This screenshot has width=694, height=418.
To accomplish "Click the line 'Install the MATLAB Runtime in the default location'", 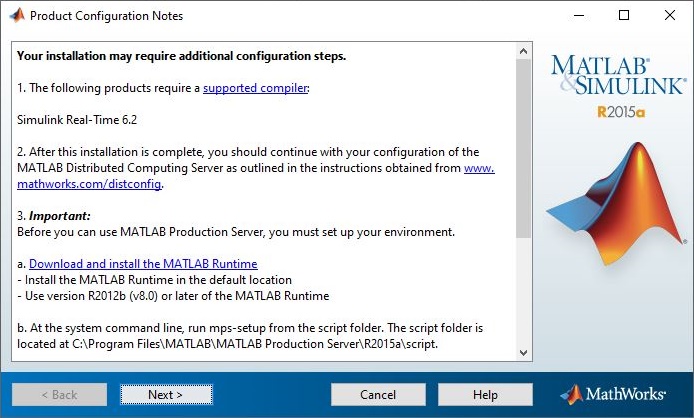I will pos(154,280).
